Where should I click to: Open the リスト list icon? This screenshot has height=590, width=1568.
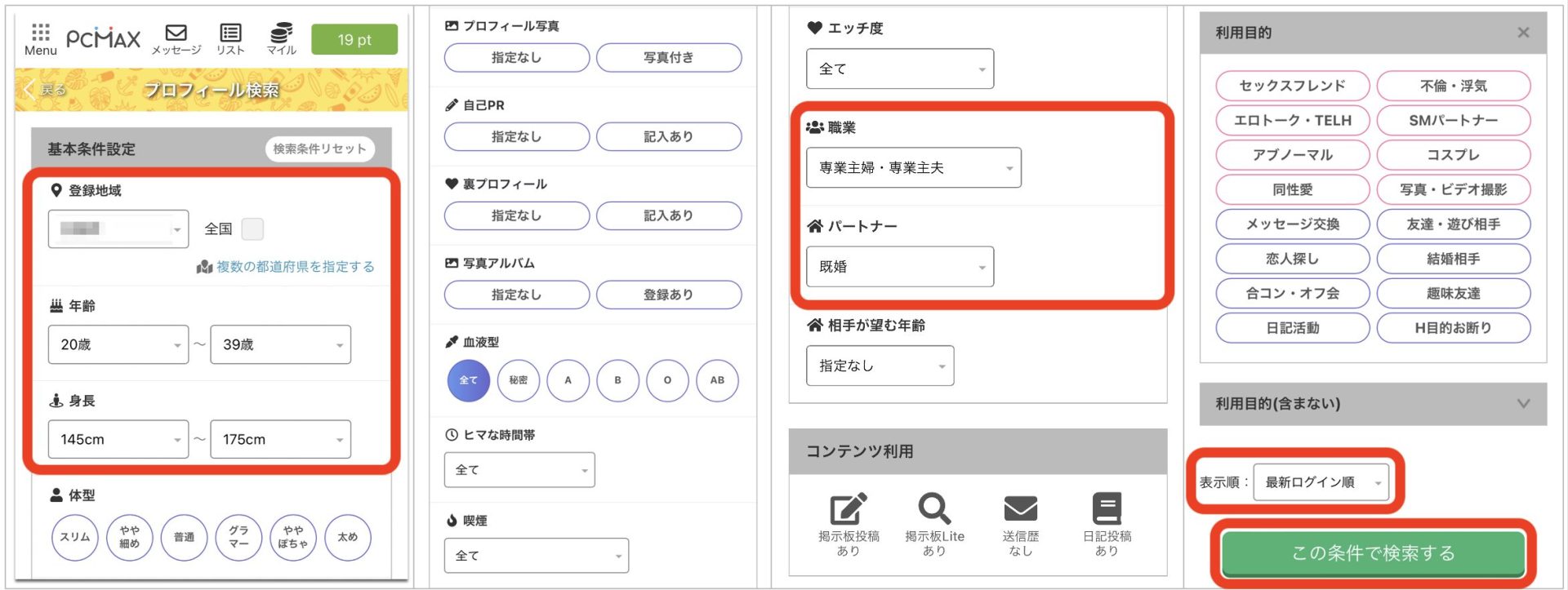point(230,33)
